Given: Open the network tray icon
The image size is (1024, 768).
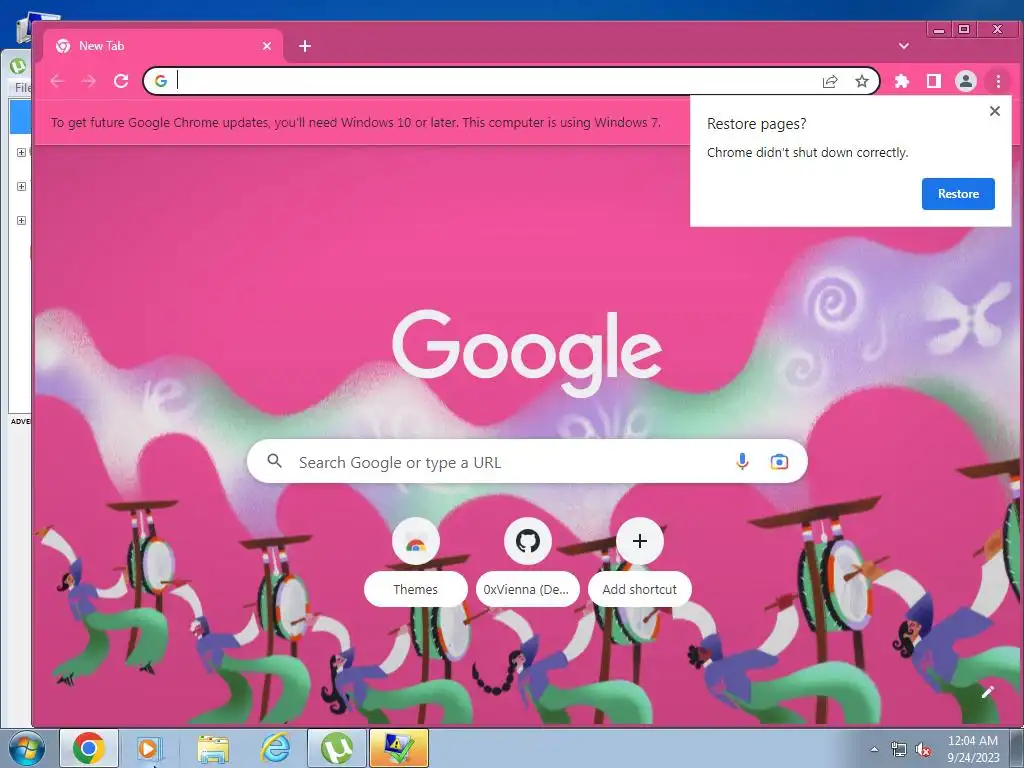Looking at the screenshot, I should point(899,749).
